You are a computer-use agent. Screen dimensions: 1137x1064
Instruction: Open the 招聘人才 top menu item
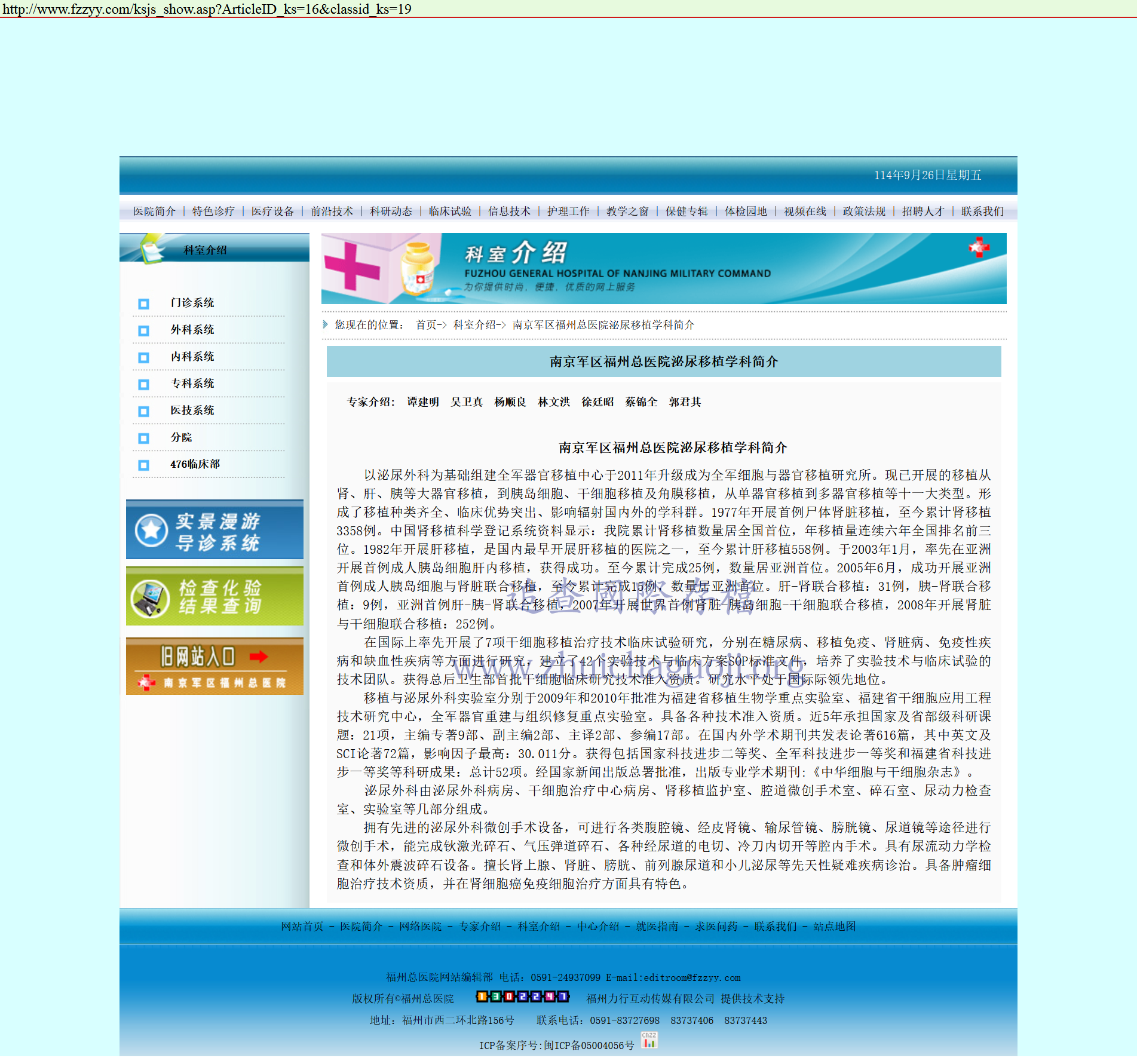click(923, 211)
